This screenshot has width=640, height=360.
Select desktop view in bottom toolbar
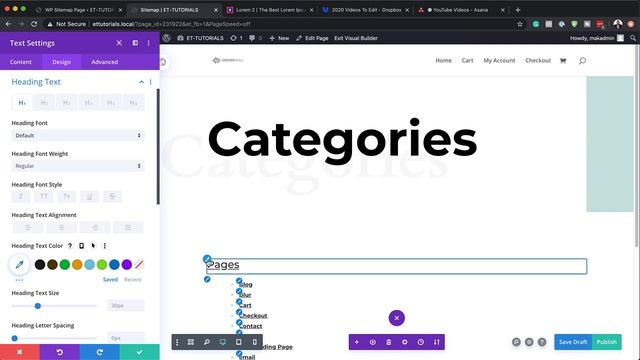point(222,342)
